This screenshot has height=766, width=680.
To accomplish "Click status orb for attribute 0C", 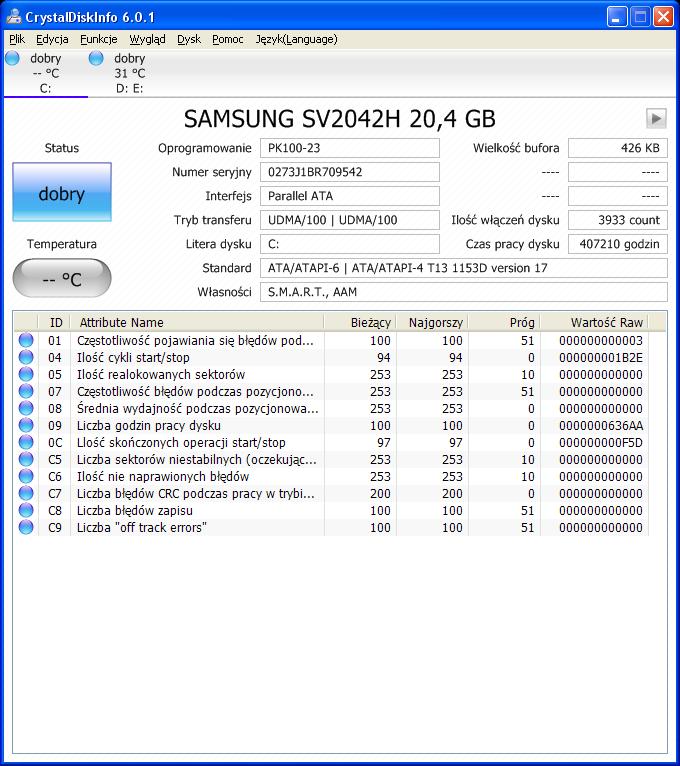I will click(x=26, y=442).
